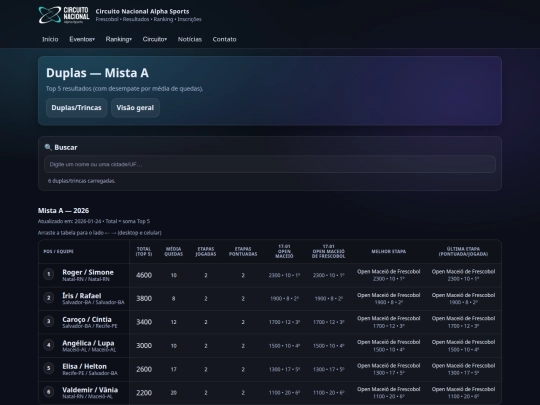
Task: Select the team name Elisa / Helton
Action: [x=84, y=366]
